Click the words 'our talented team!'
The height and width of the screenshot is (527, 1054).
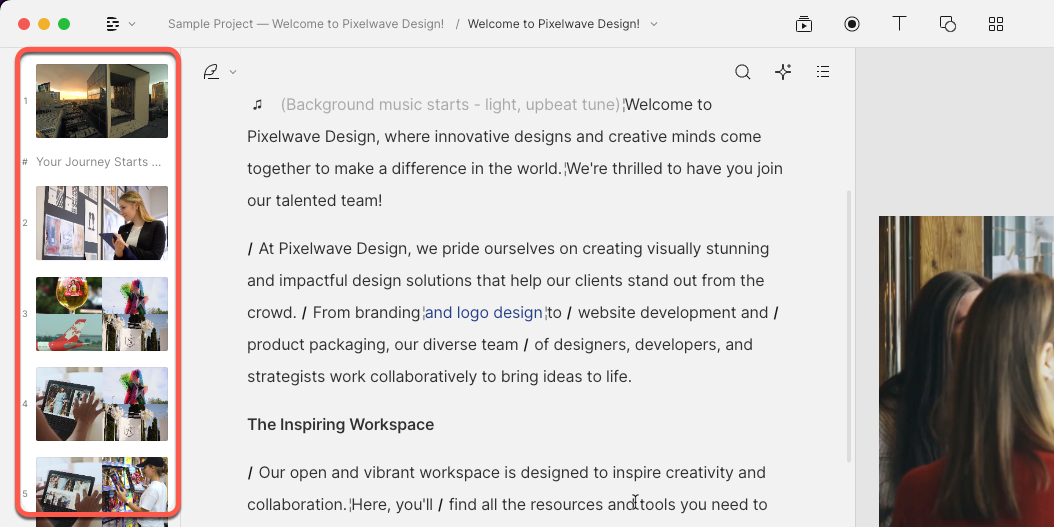(x=315, y=200)
